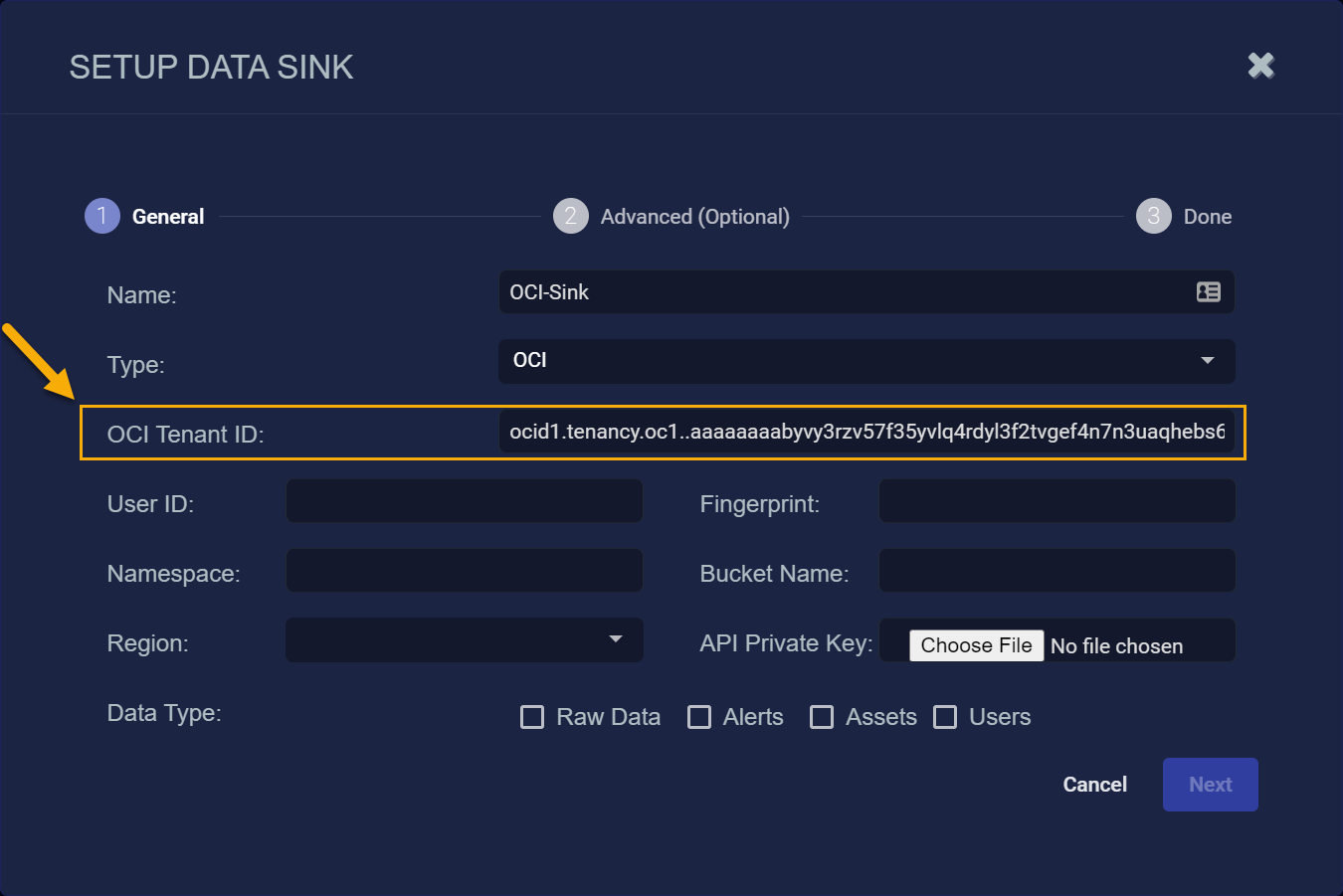This screenshot has width=1343, height=896.
Task: Click the Next button
Action: pyautogui.click(x=1211, y=785)
